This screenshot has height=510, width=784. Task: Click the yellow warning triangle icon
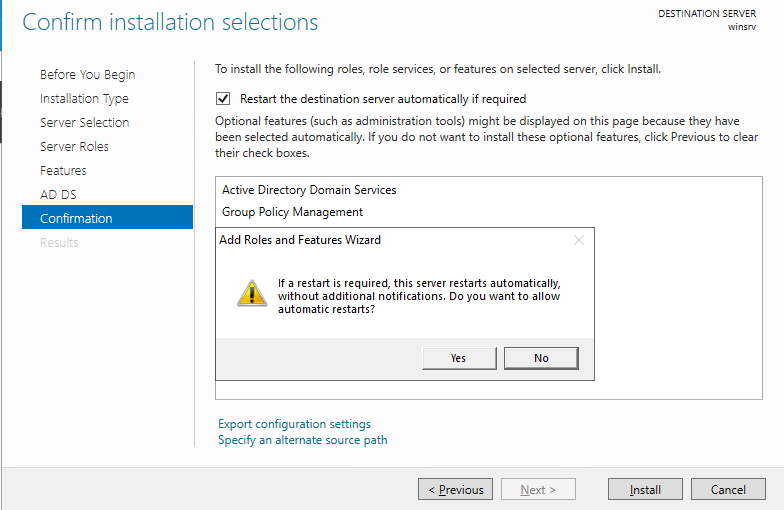[x=246, y=292]
